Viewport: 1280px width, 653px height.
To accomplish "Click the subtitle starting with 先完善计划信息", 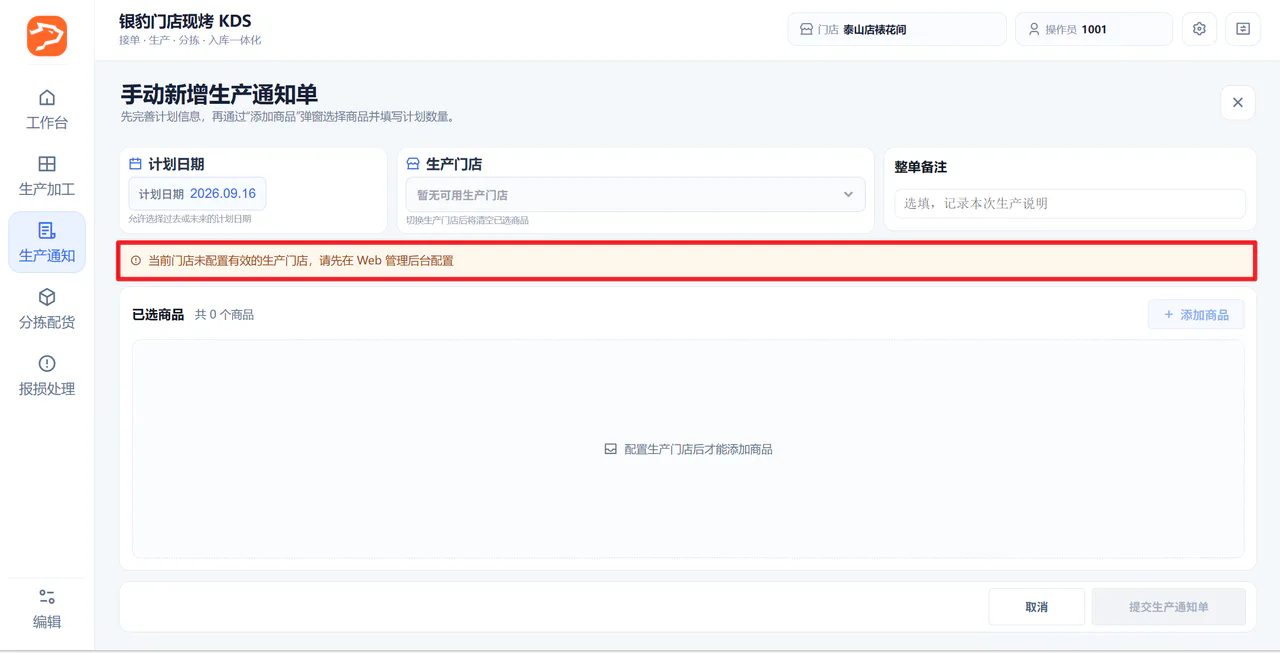I will point(288,117).
